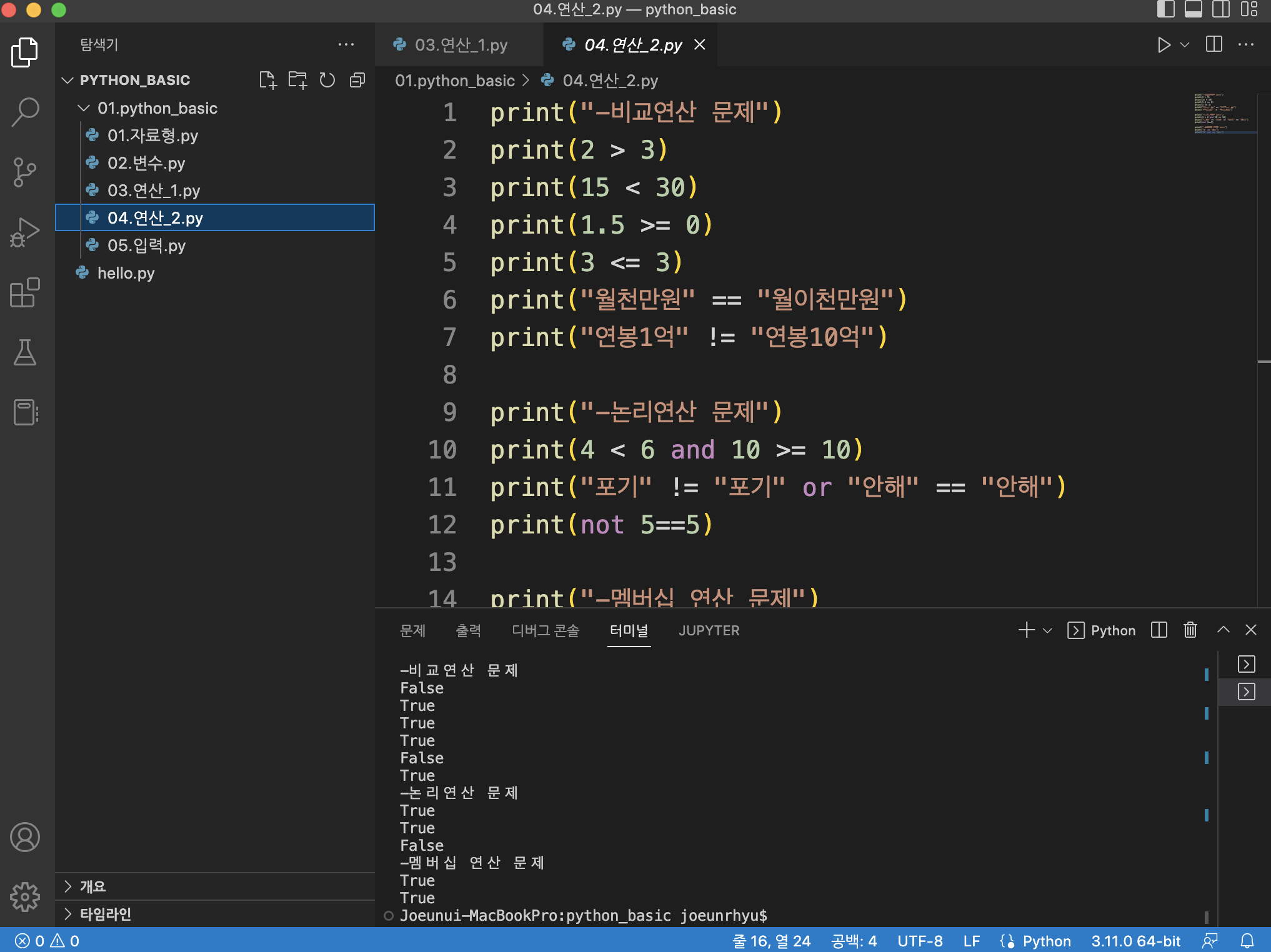The height and width of the screenshot is (952, 1271).
Task: Open Run and Debug view
Action: tap(25, 232)
